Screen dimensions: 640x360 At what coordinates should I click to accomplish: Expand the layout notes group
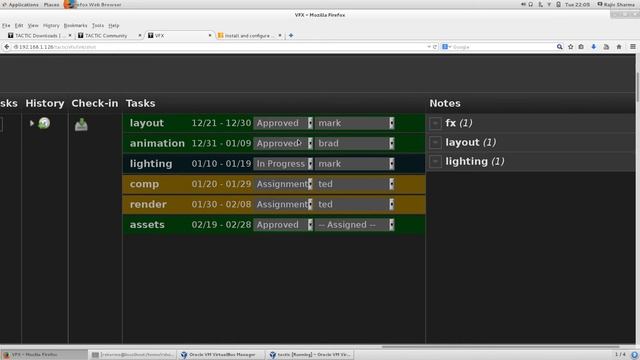click(435, 142)
